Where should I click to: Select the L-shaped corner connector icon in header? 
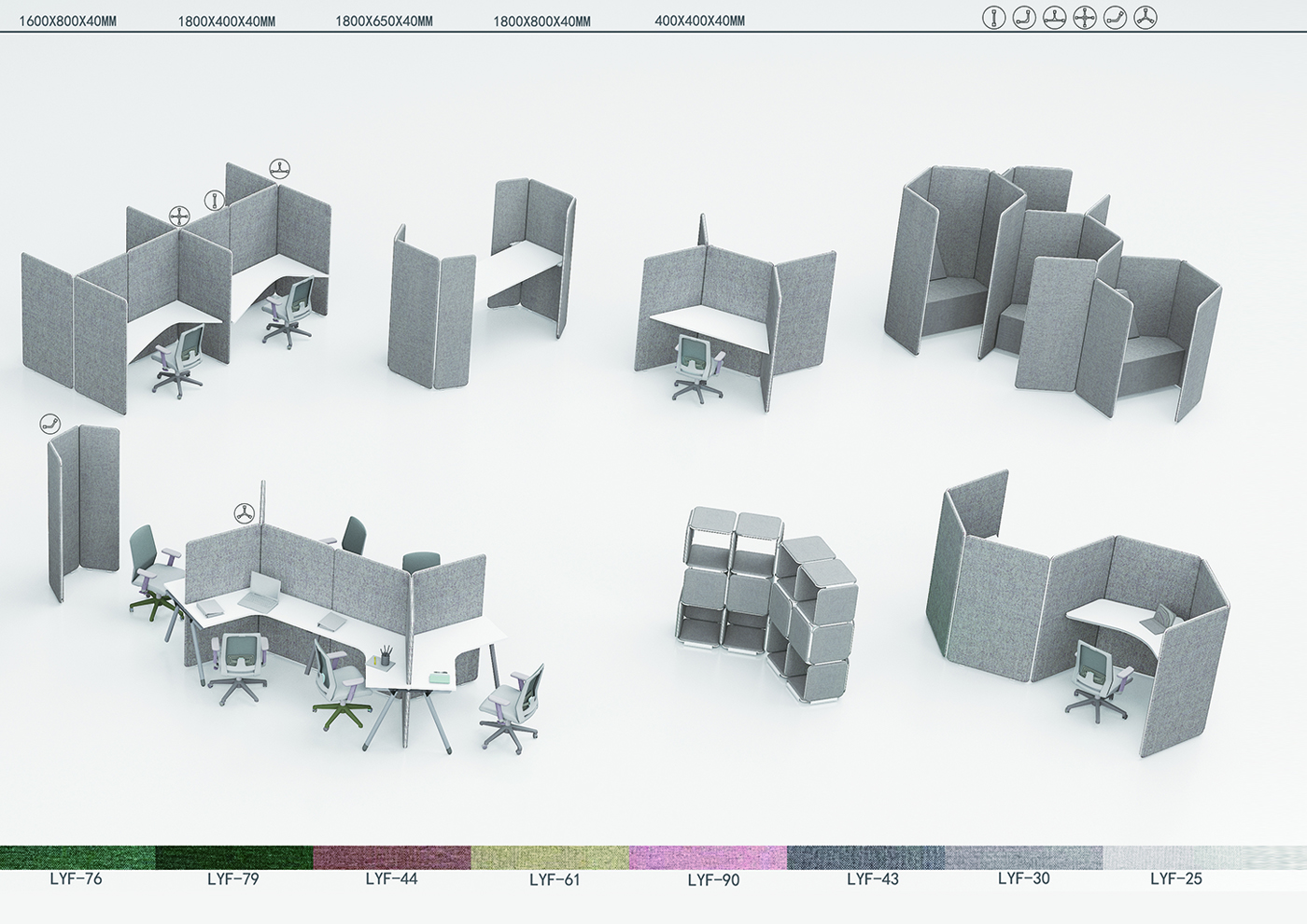click(x=1024, y=17)
